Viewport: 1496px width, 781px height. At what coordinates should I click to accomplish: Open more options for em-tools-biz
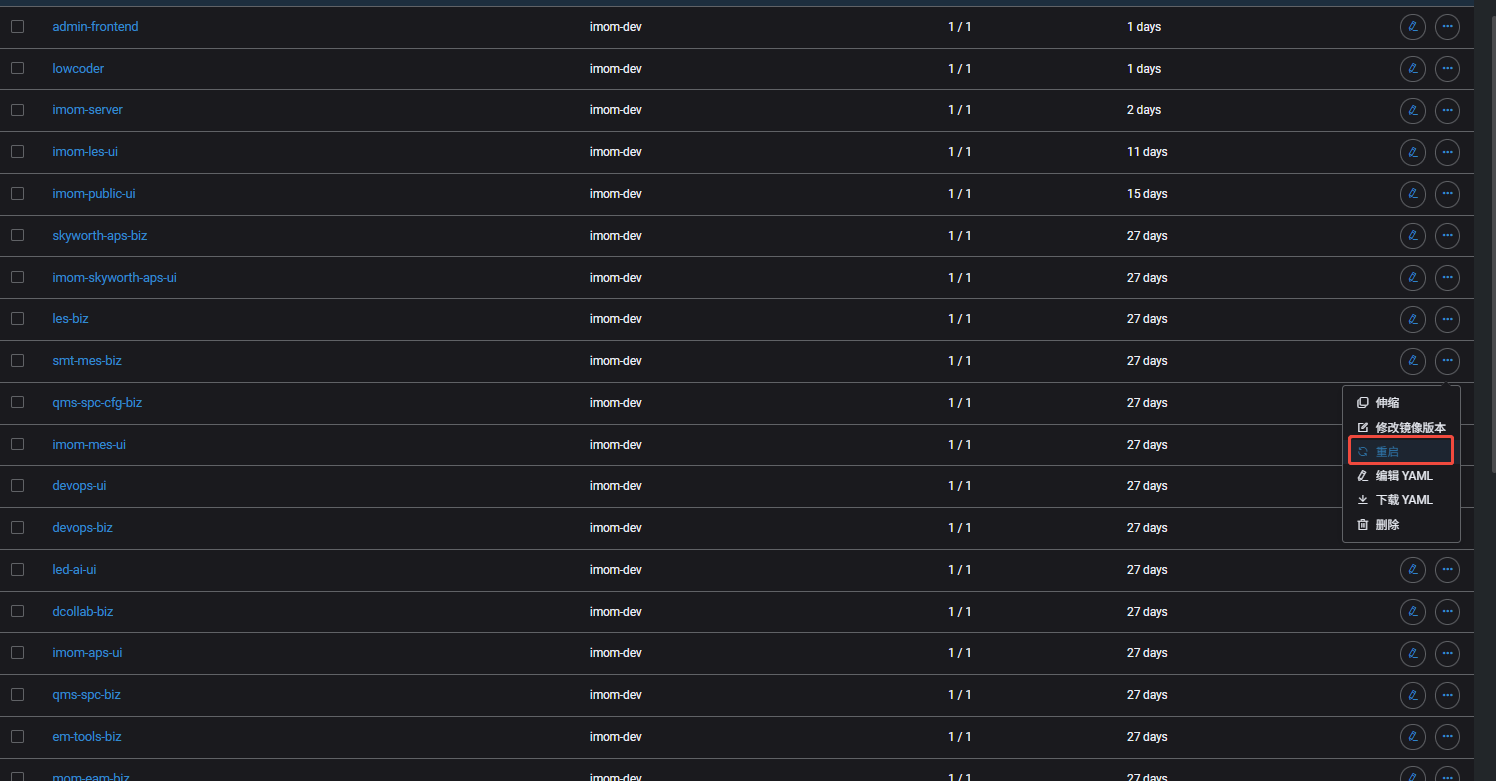coord(1447,737)
